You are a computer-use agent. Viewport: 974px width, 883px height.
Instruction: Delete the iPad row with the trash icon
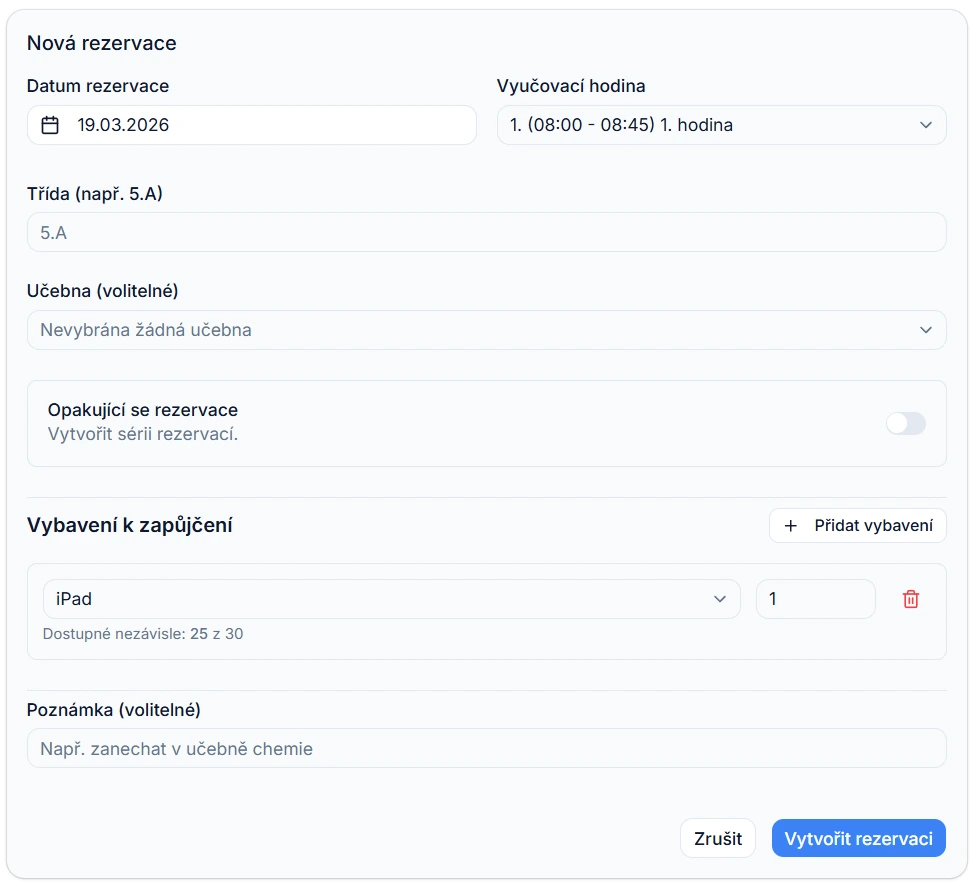[x=910, y=599]
